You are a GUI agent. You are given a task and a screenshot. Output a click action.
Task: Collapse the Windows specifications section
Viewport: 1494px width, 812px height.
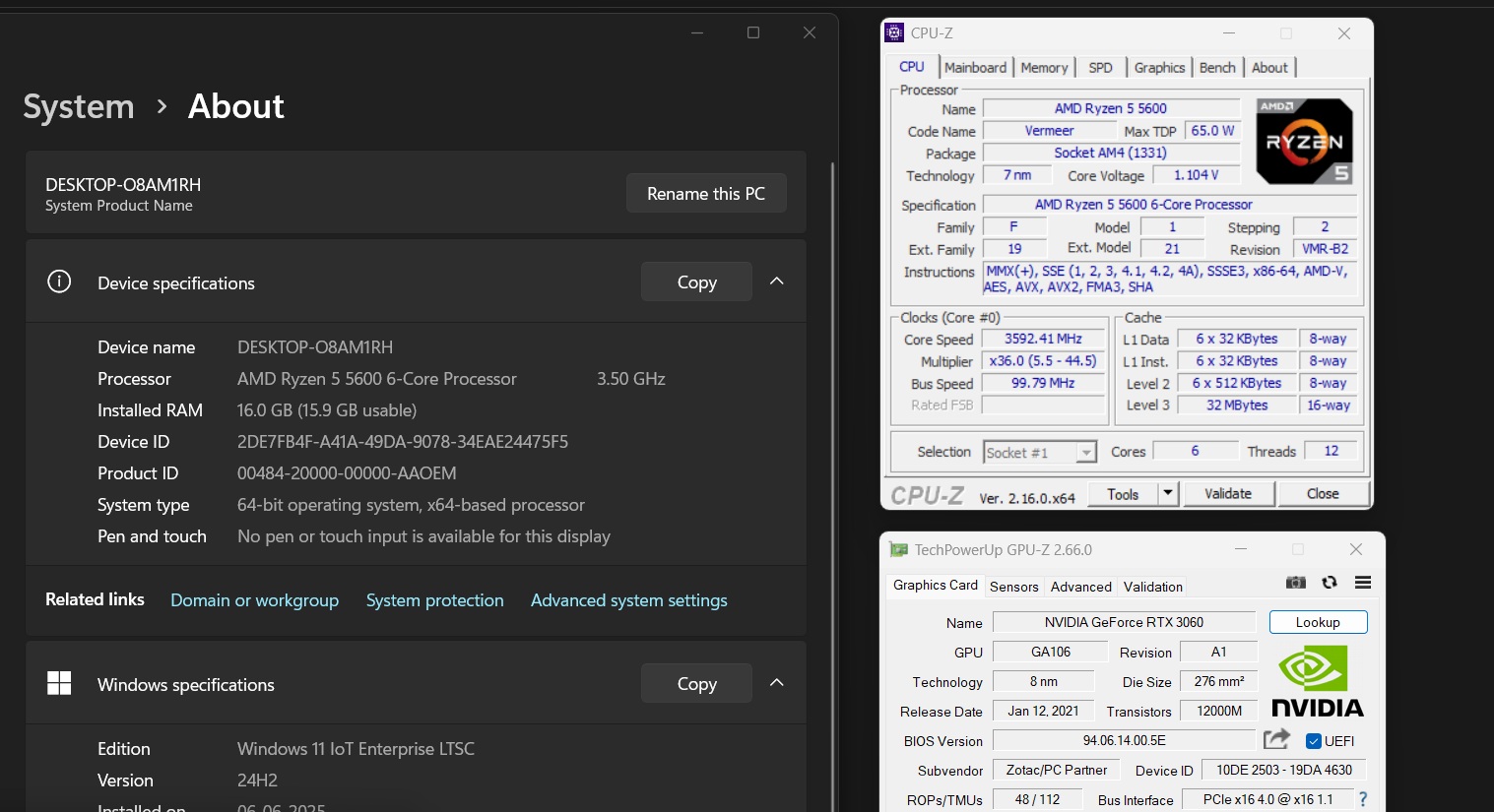pyautogui.click(x=777, y=683)
